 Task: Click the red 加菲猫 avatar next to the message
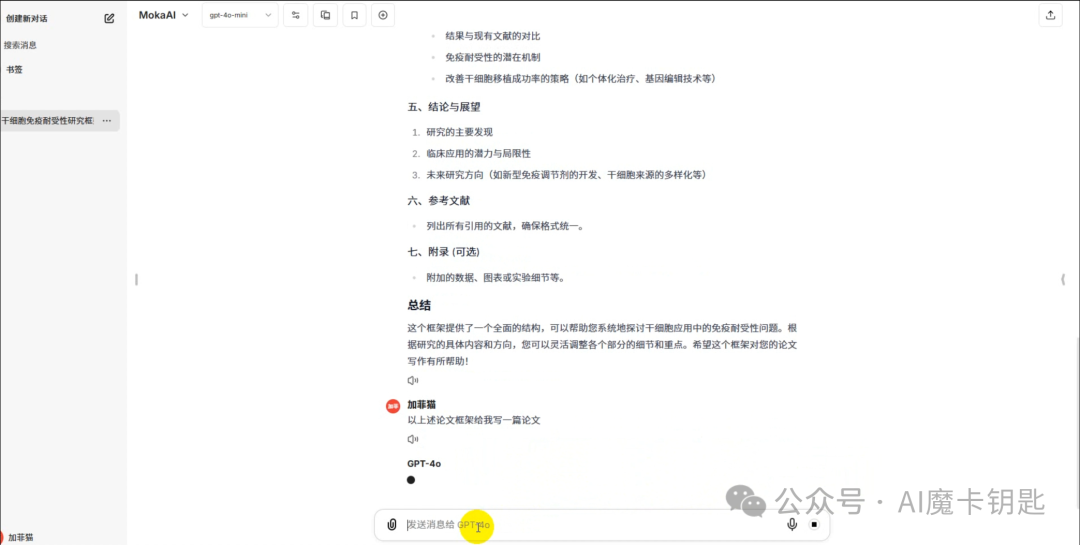393,407
